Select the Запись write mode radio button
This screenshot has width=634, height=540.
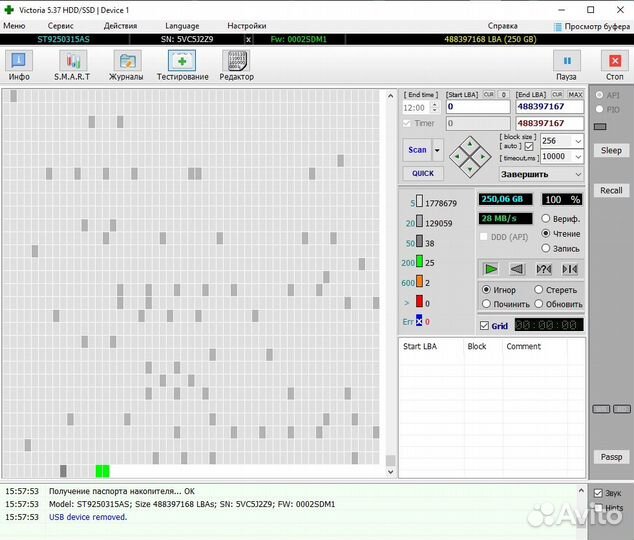(546, 248)
